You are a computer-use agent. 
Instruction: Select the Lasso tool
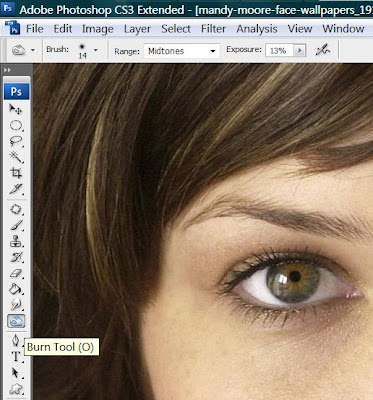pos(16,141)
